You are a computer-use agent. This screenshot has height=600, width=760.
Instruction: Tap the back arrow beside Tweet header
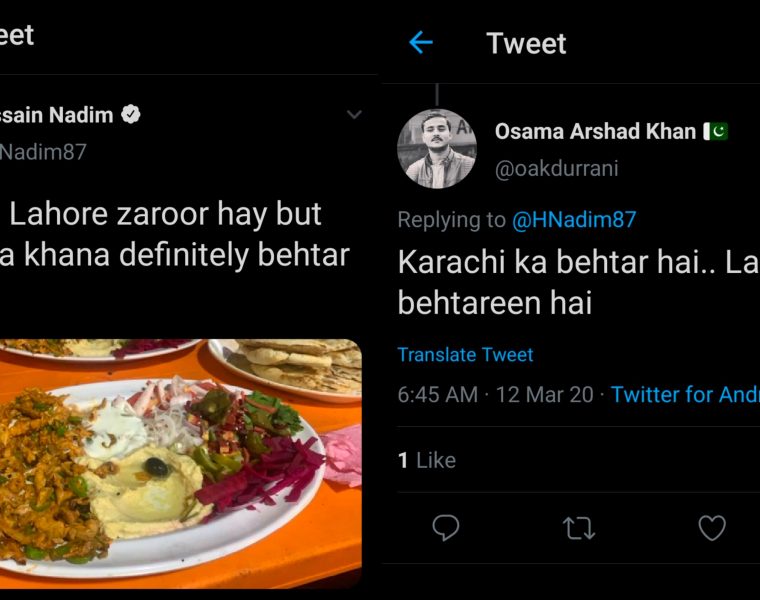[421, 42]
